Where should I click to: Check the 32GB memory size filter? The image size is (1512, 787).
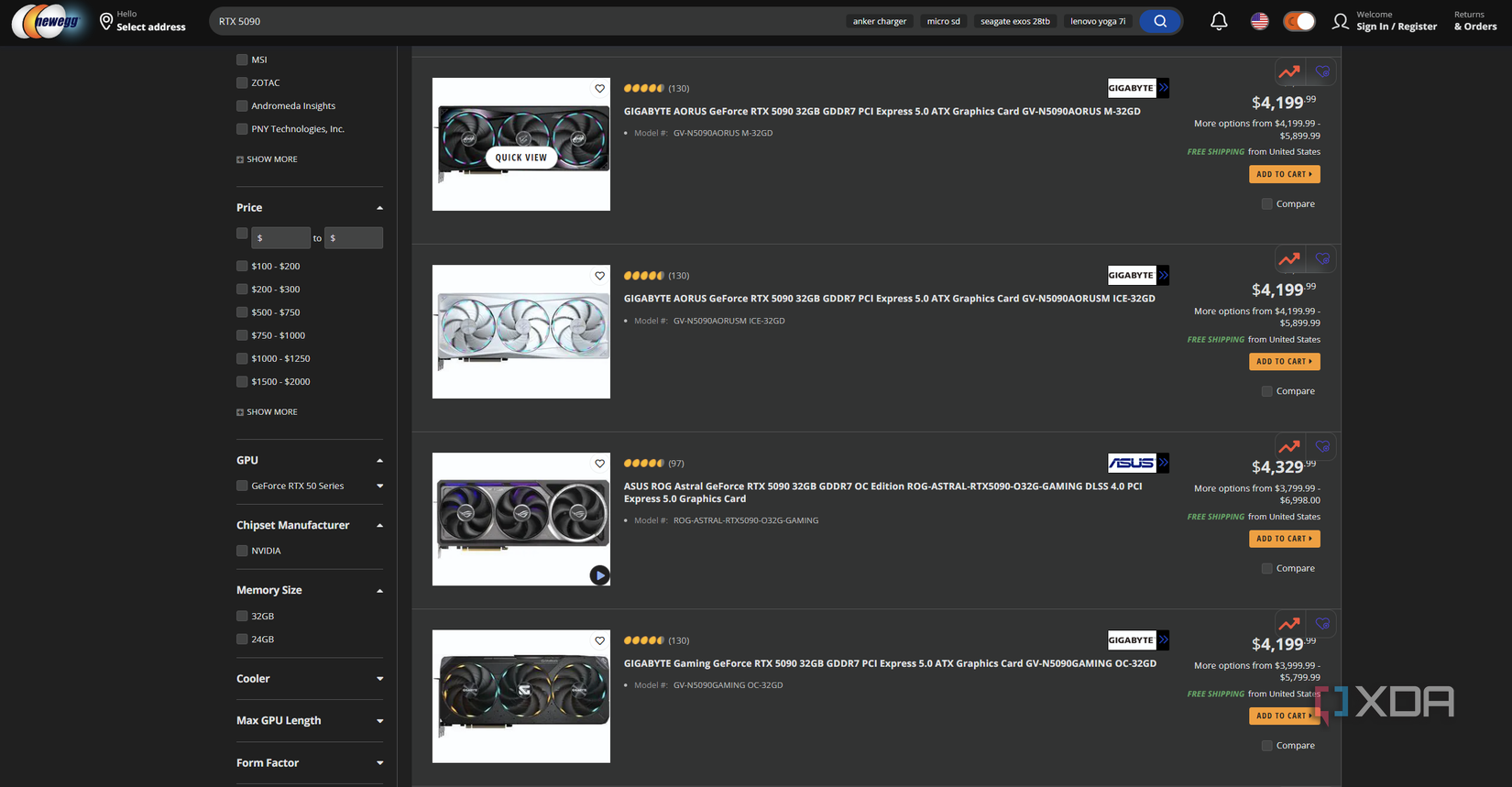pos(242,617)
